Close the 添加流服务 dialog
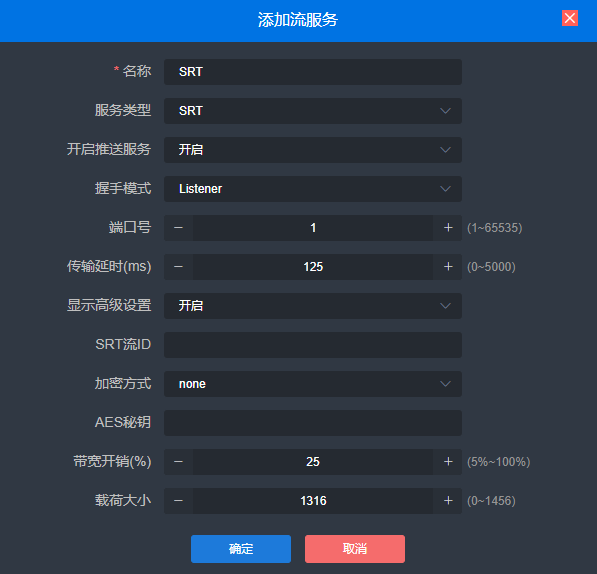The image size is (597, 574). (570, 18)
